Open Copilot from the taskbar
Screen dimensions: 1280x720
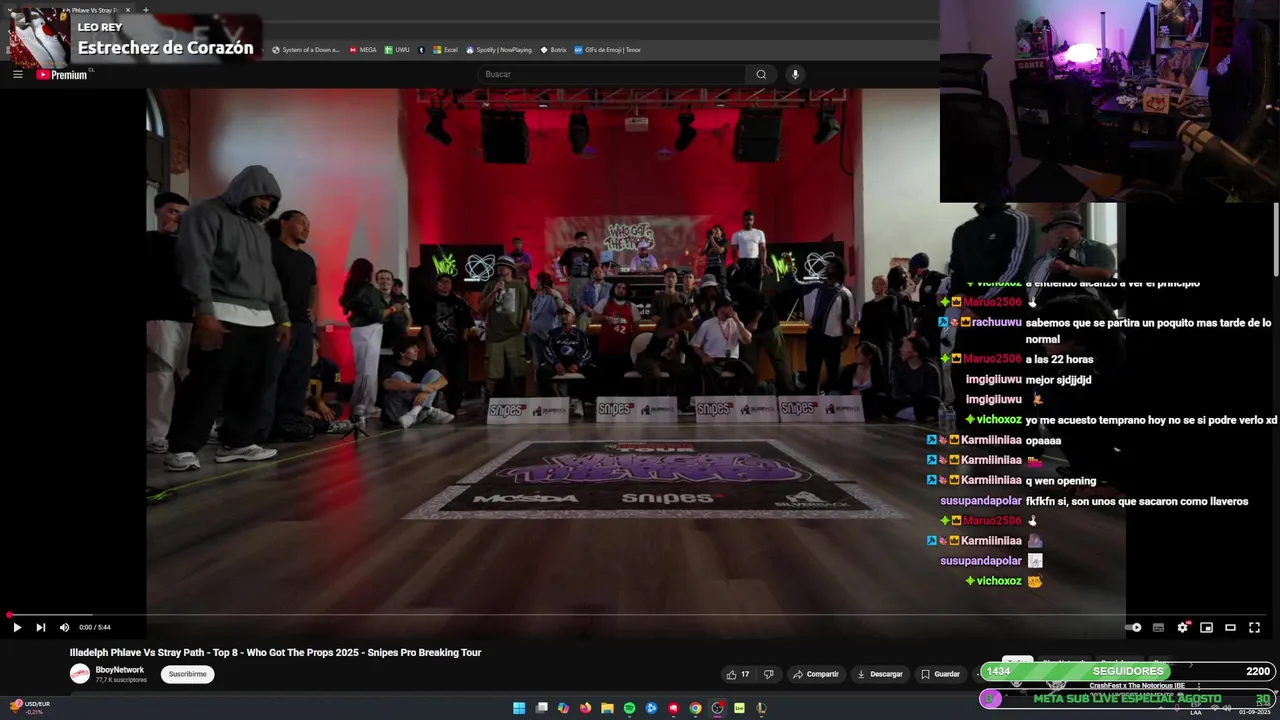(x=563, y=708)
